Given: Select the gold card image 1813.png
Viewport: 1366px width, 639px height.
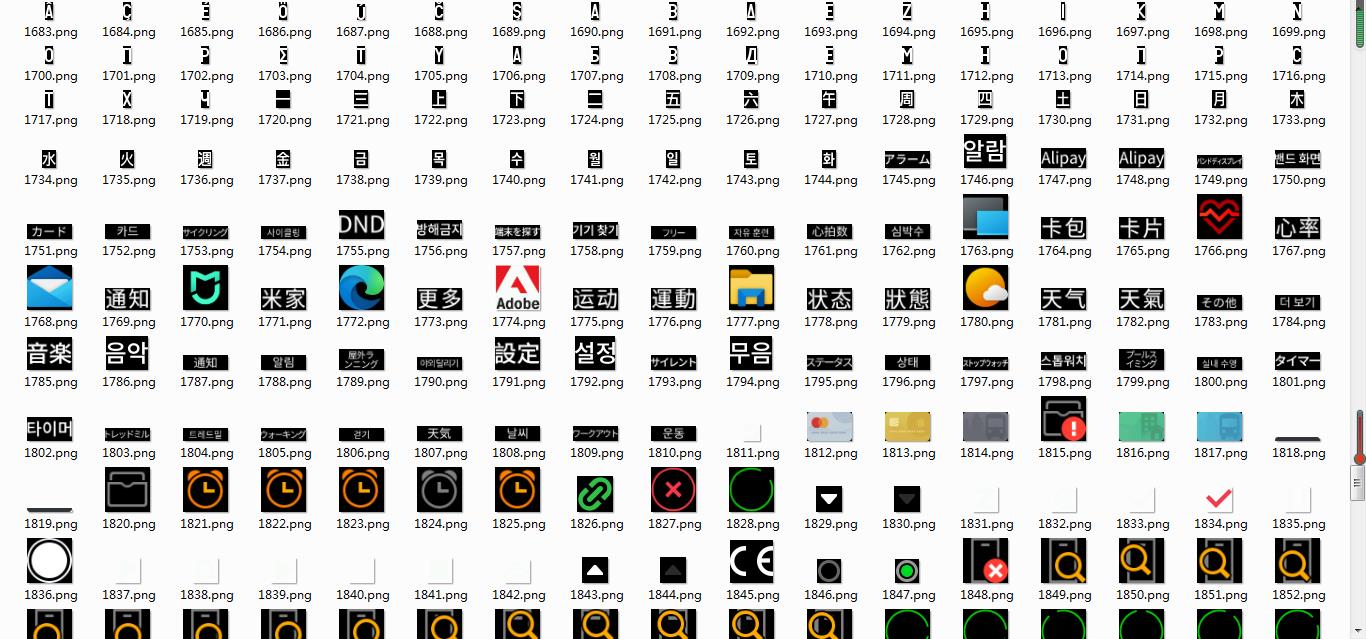Looking at the screenshot, I should [x=907, y=427].
